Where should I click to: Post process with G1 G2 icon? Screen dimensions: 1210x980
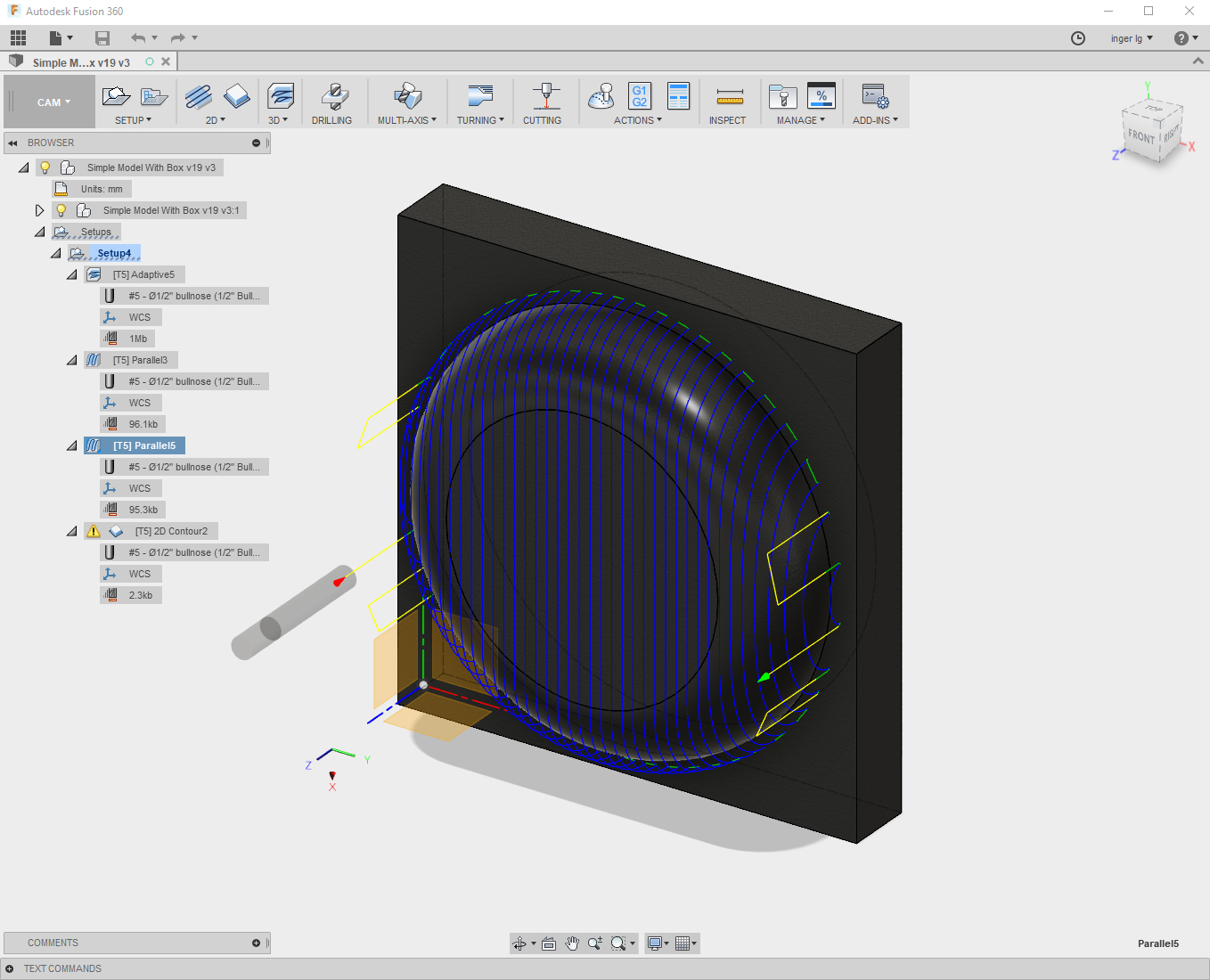[640, 95]
